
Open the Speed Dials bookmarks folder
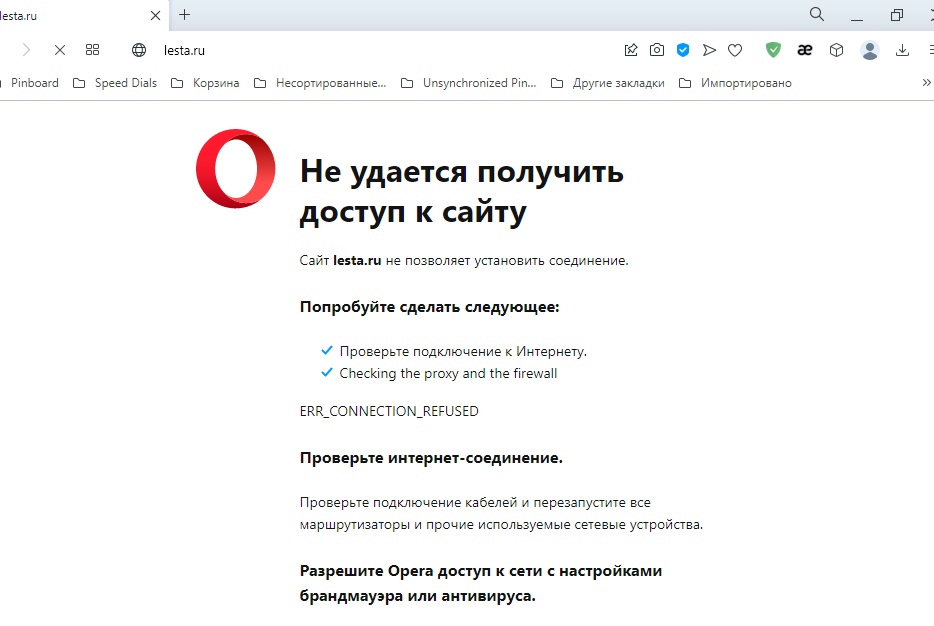coord(115,83)
